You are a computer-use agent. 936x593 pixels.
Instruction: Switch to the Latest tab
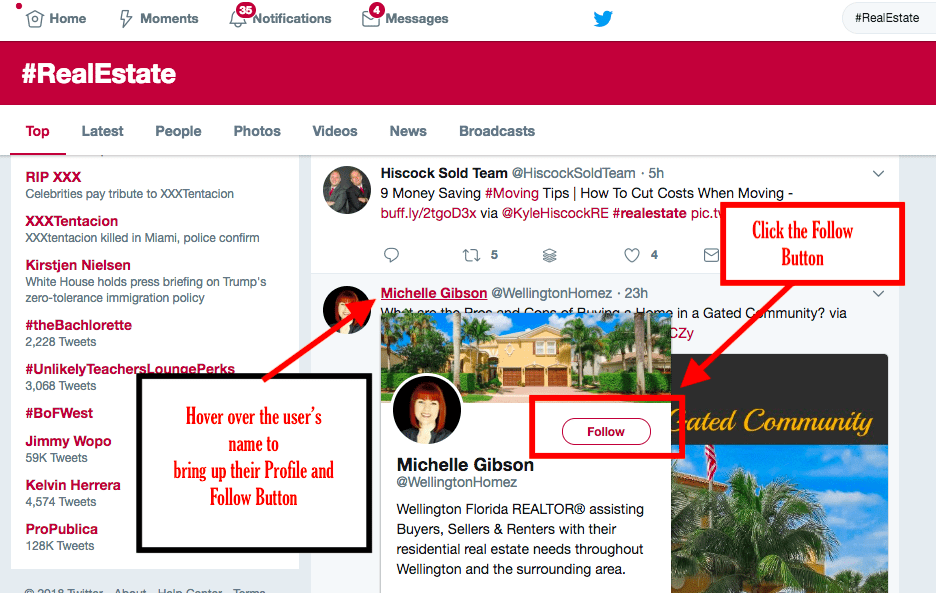coord(102,131)
